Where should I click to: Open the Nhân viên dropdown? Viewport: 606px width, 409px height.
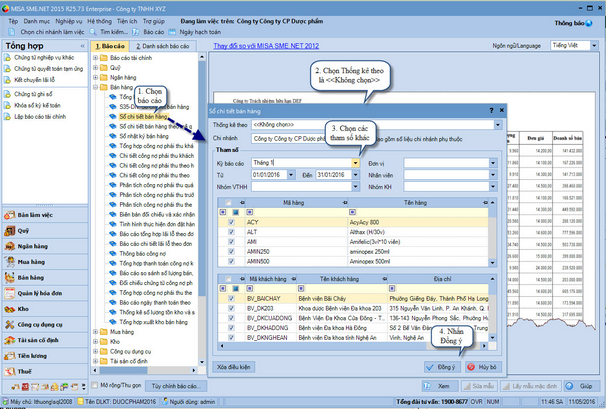click(x=493, y=175)
